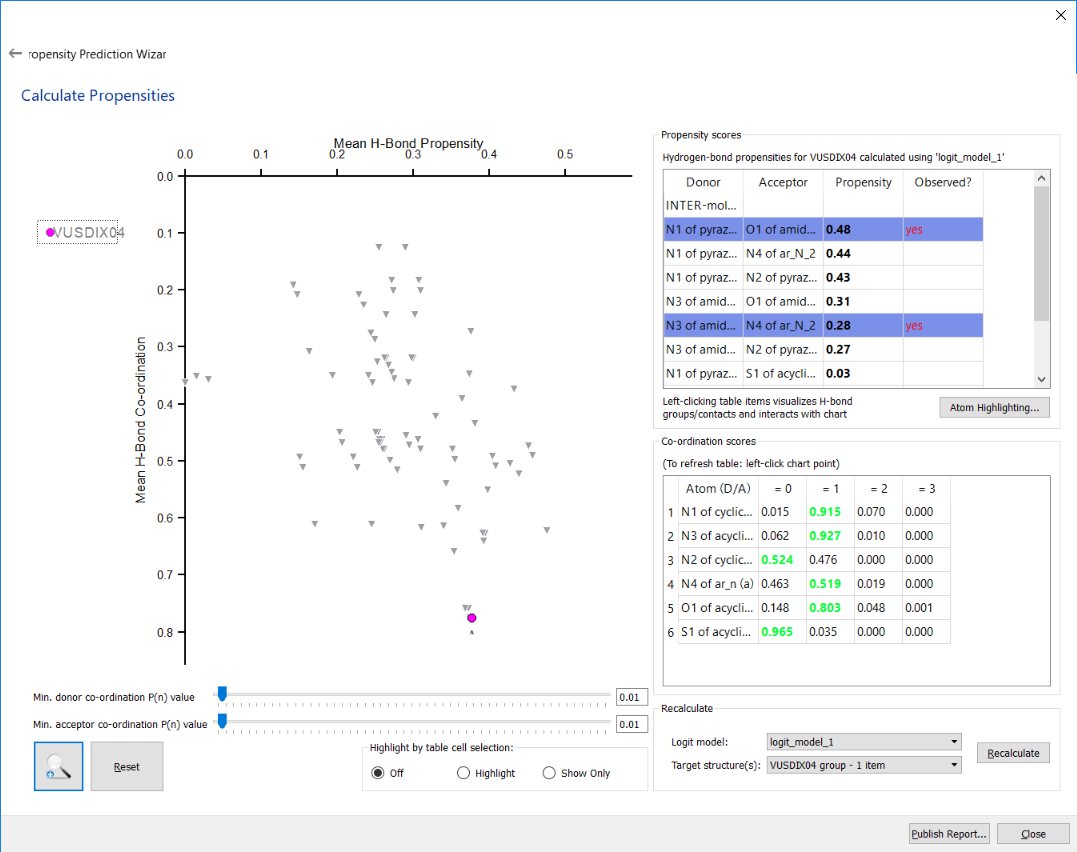Select the Off highlight radio button
This screenshot has width=1077, height=852.
click(x=378, y=773)
